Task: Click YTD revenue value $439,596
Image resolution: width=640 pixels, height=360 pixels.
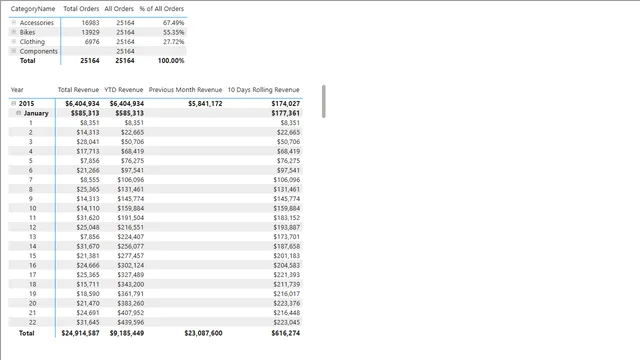Action: click(131, 322)
